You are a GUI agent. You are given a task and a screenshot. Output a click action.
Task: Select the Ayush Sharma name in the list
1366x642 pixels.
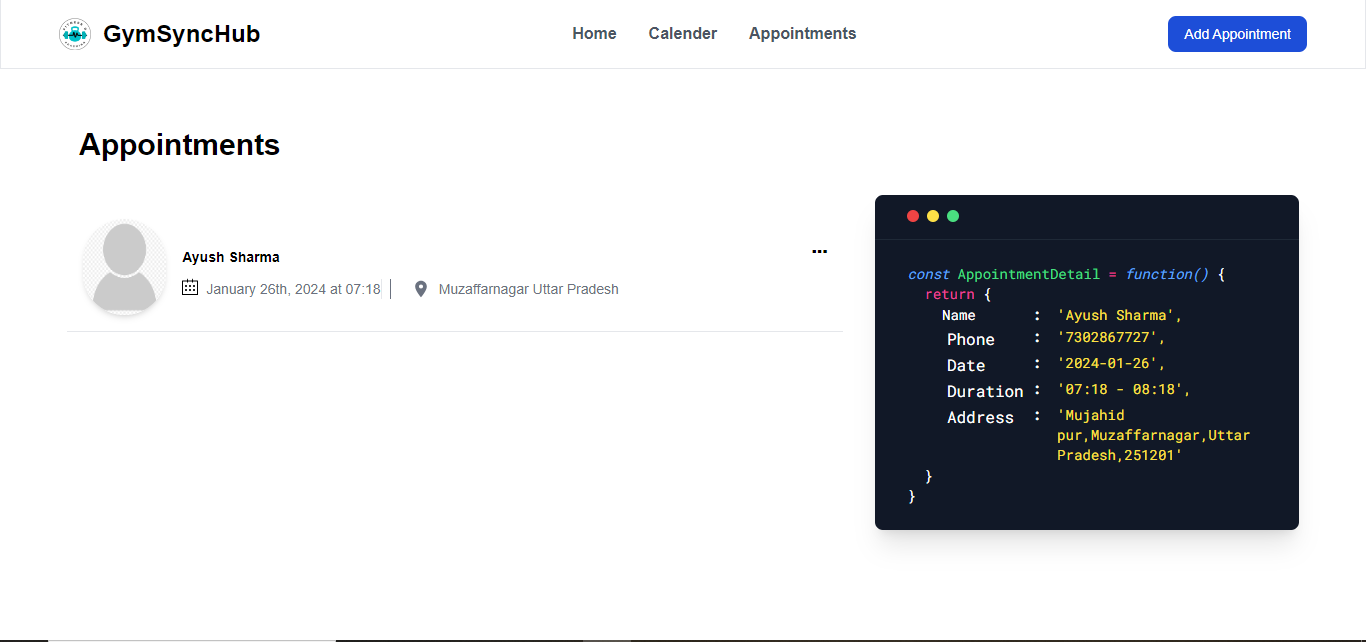point(231,257)
